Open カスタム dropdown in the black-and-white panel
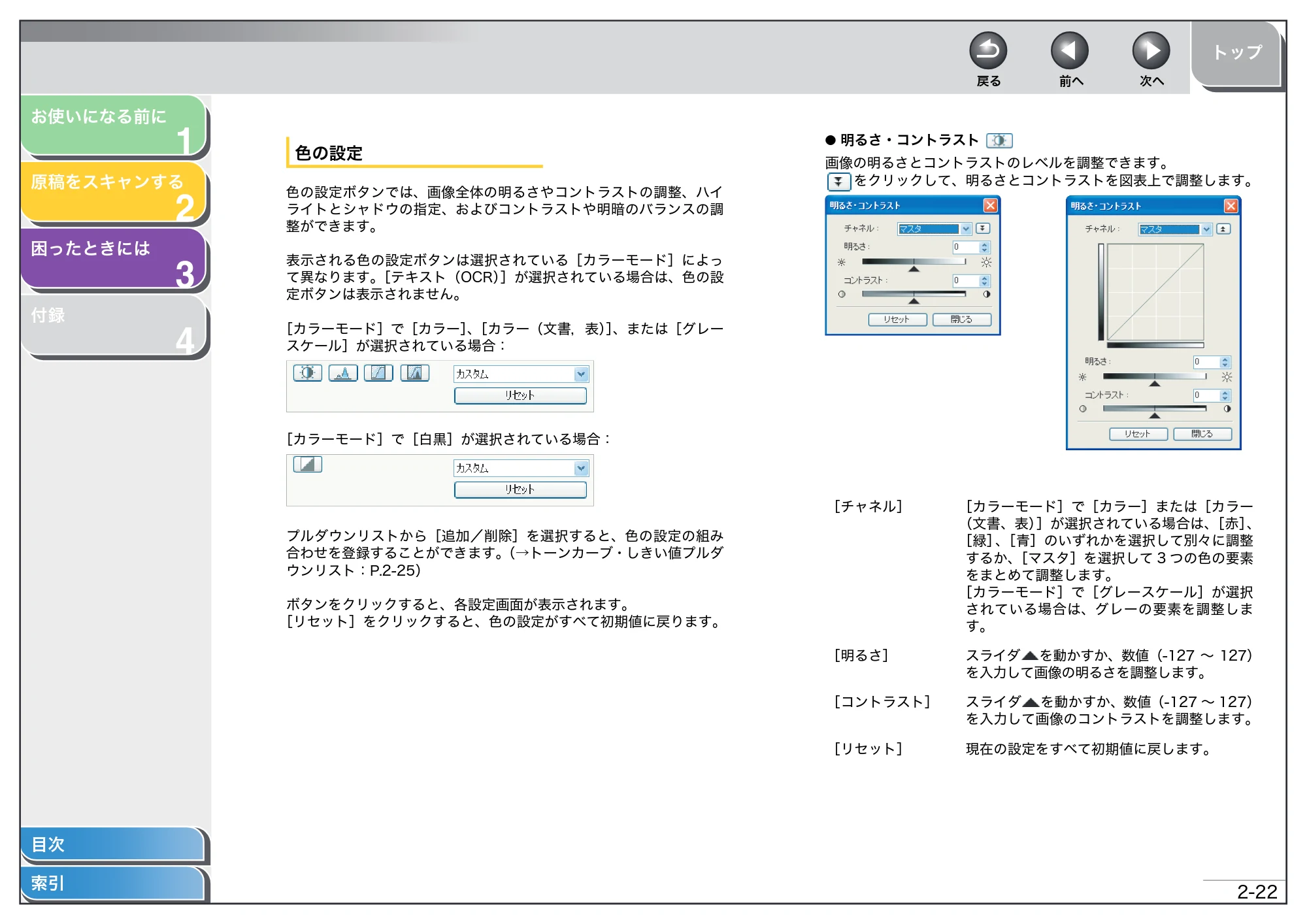1307x924 pixels. [x=521, y=469]
